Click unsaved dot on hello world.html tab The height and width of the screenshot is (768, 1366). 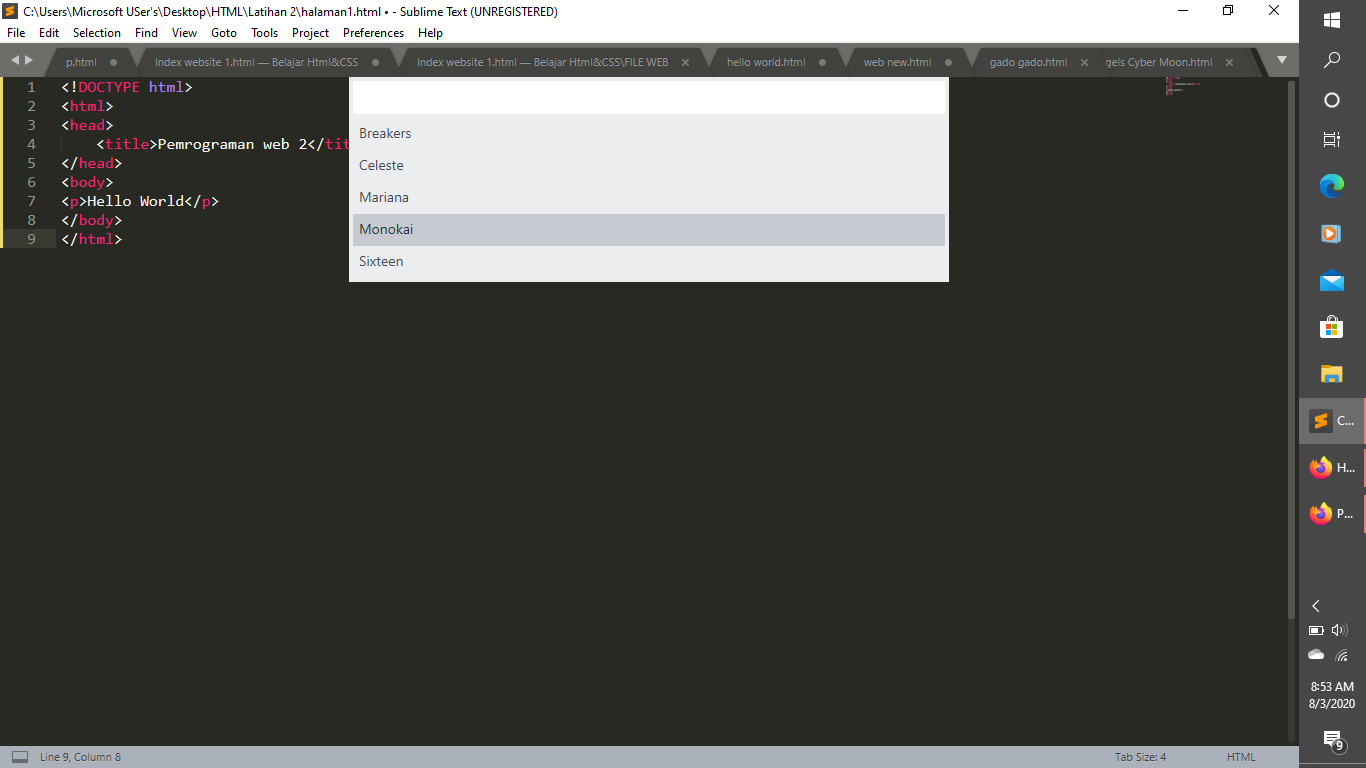[822, 62]
